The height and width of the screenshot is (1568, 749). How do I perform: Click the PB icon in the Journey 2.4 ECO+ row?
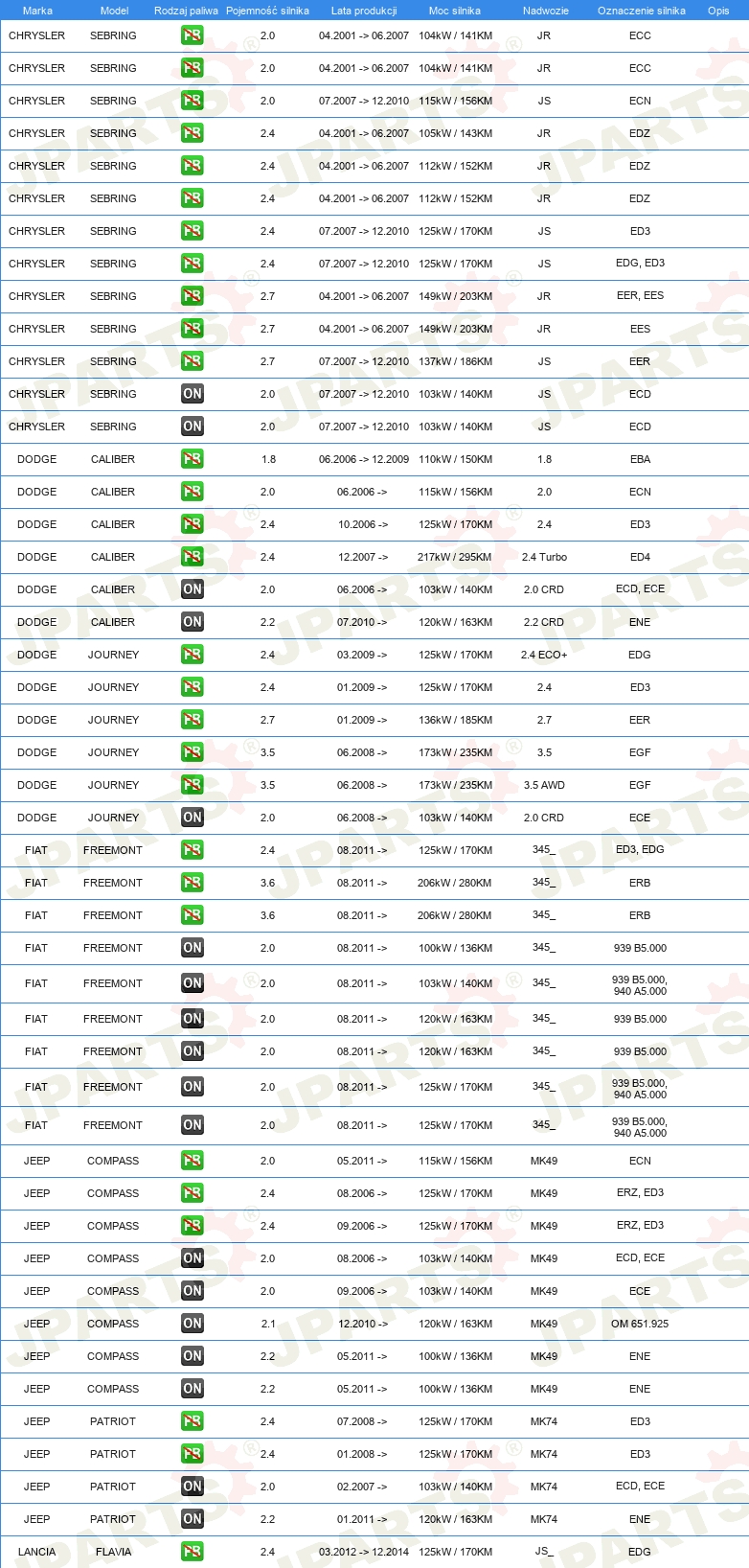[193, 655]
